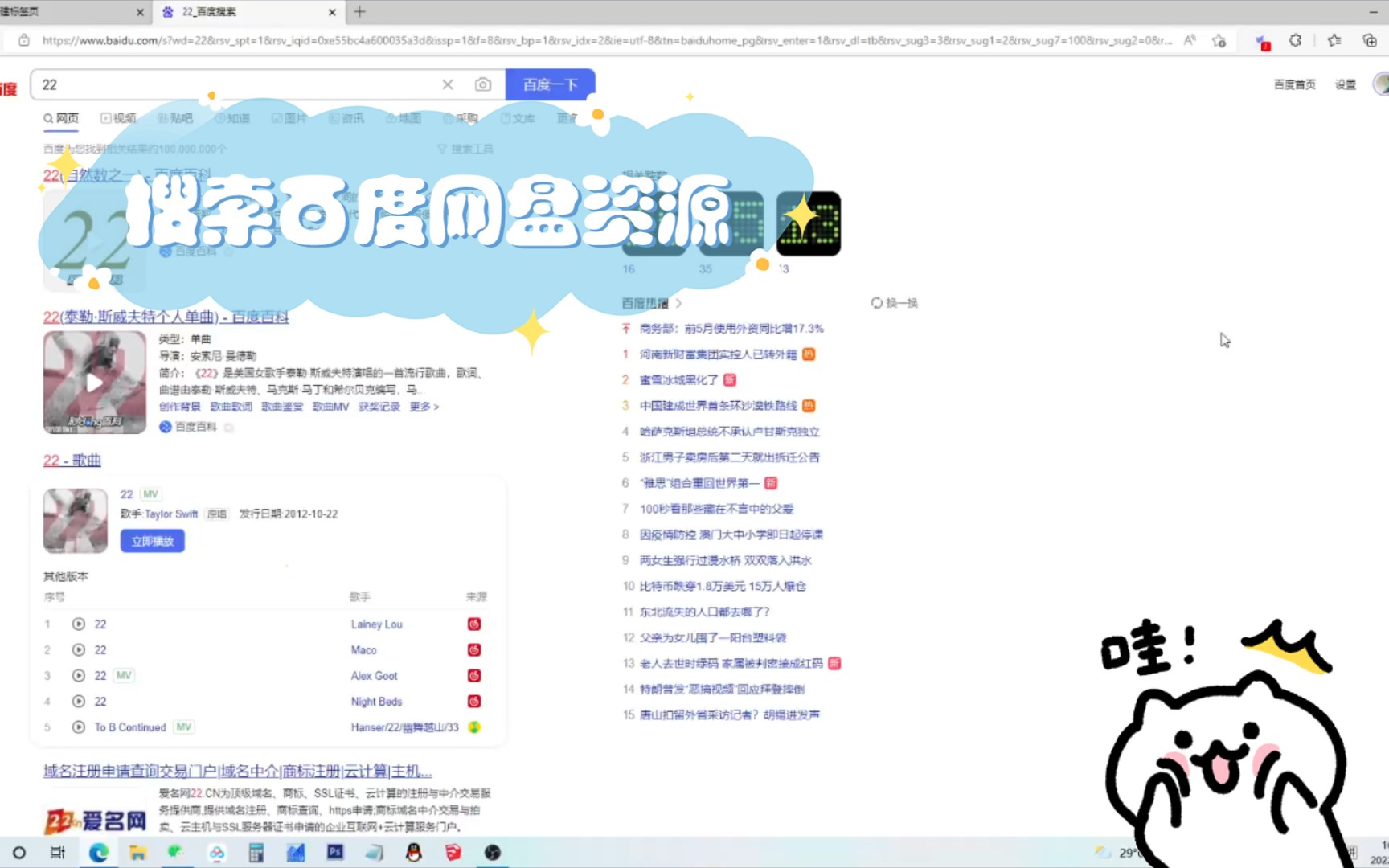Viewport: 1389px width, 868px height.
Task: Open SketchUp icon on the taskbar
Action: [x=453, y=853]
